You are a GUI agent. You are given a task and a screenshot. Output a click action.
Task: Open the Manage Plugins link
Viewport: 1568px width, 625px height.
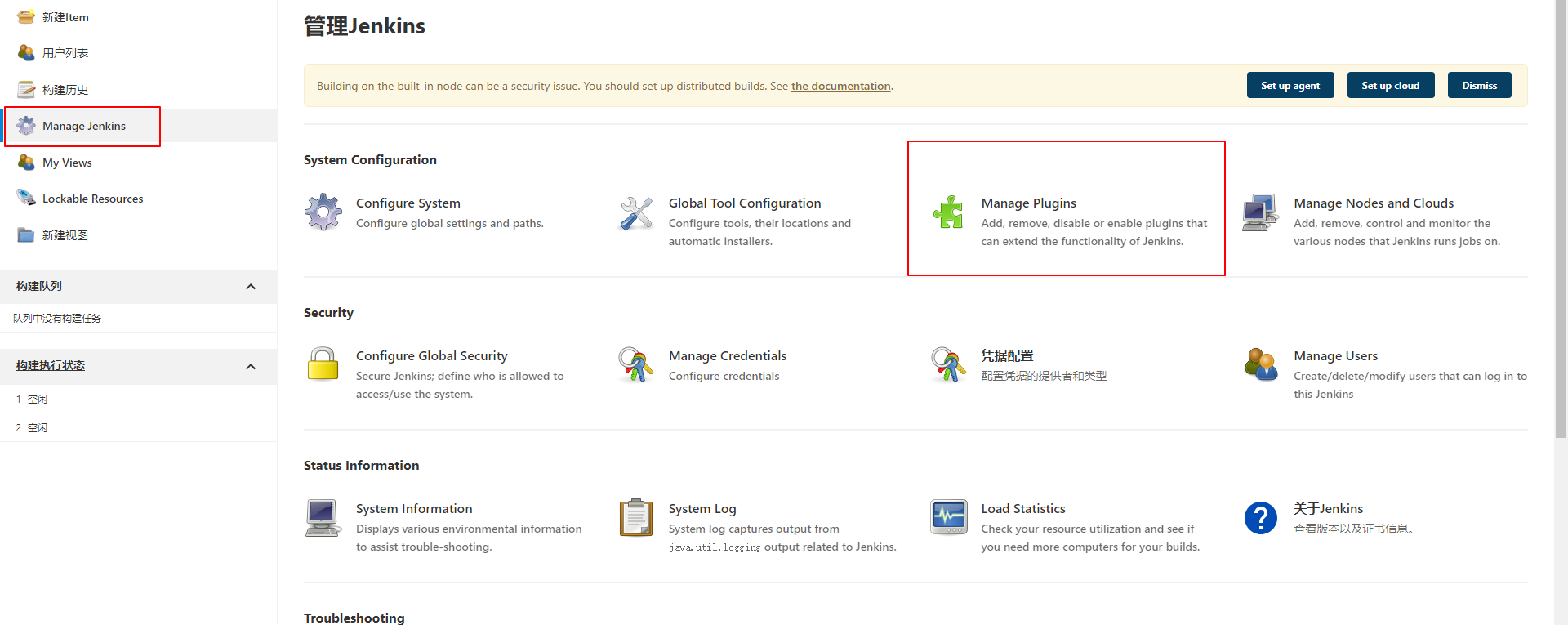[x=1029, y=203]
